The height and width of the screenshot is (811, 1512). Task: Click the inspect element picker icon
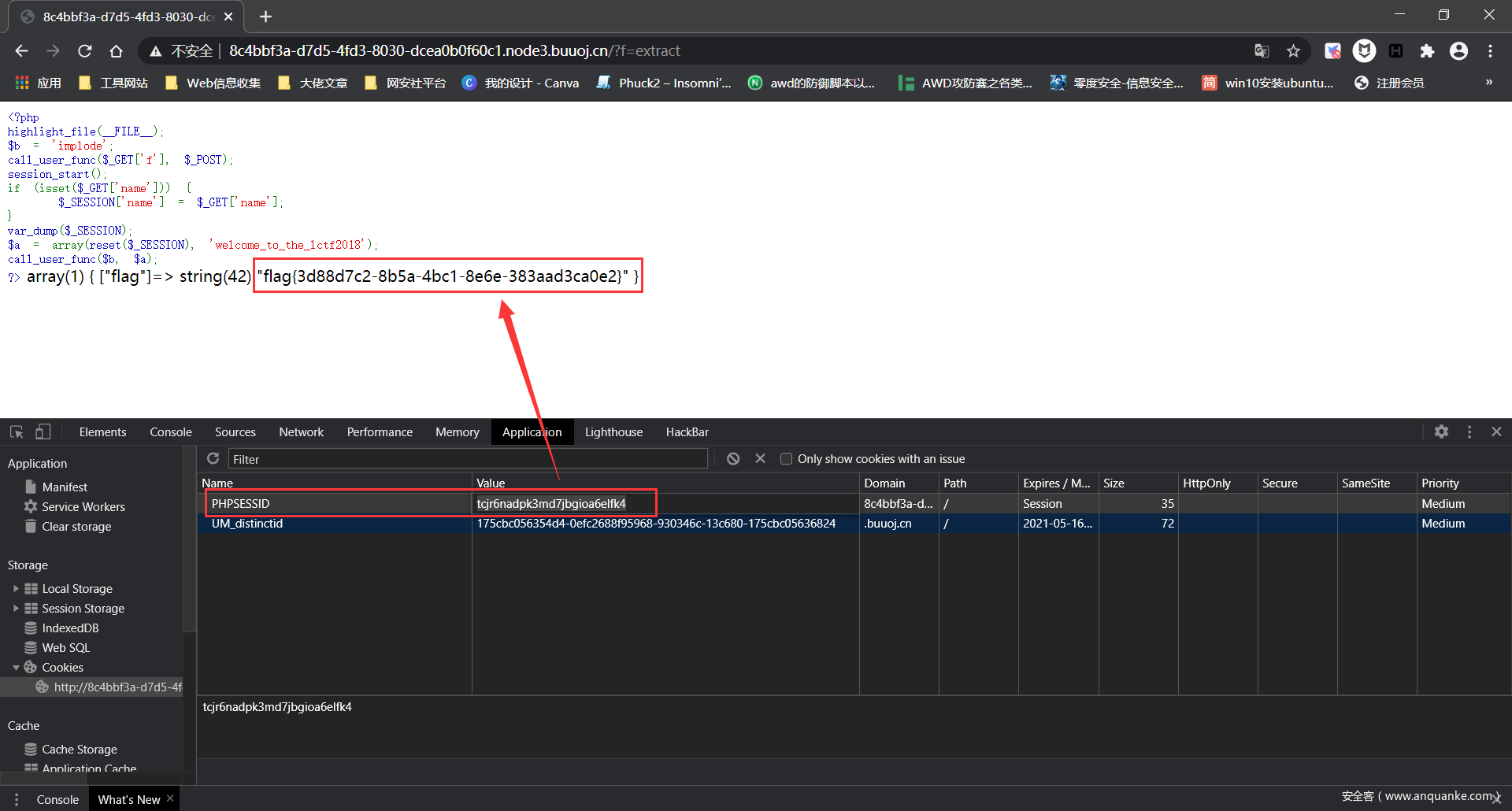point(17,431)
